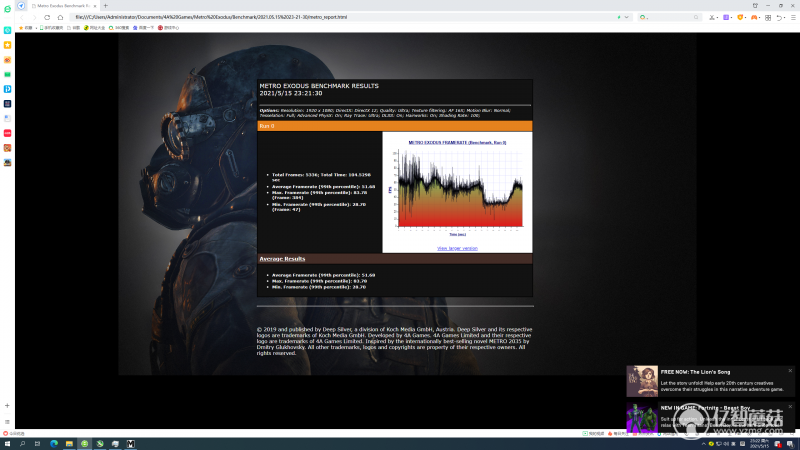Click the green lightning speed-mode icon
The image size is (800, 450).
(x=619, y=17)
